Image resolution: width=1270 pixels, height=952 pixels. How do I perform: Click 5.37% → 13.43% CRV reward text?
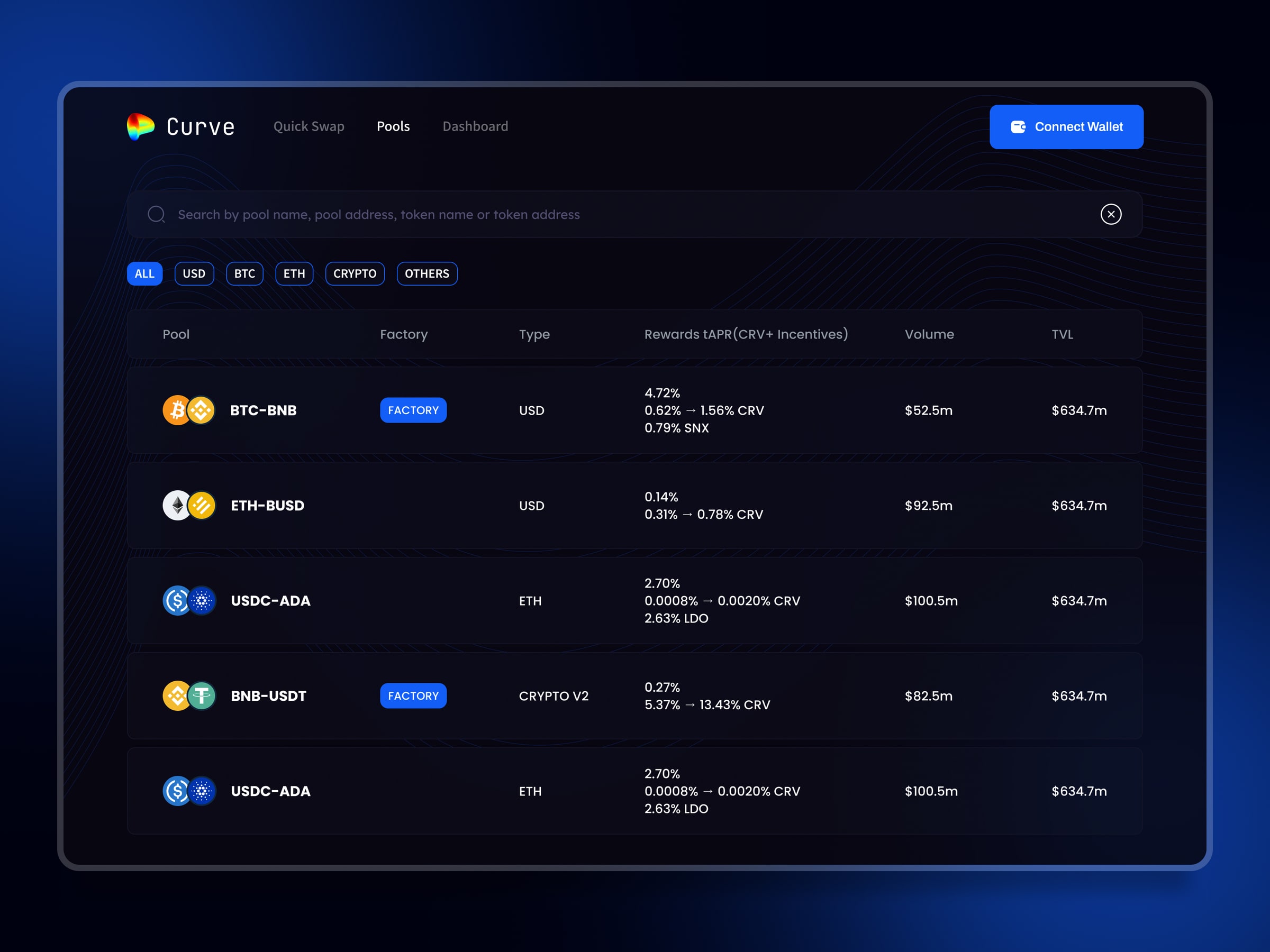tap(707, 704)
